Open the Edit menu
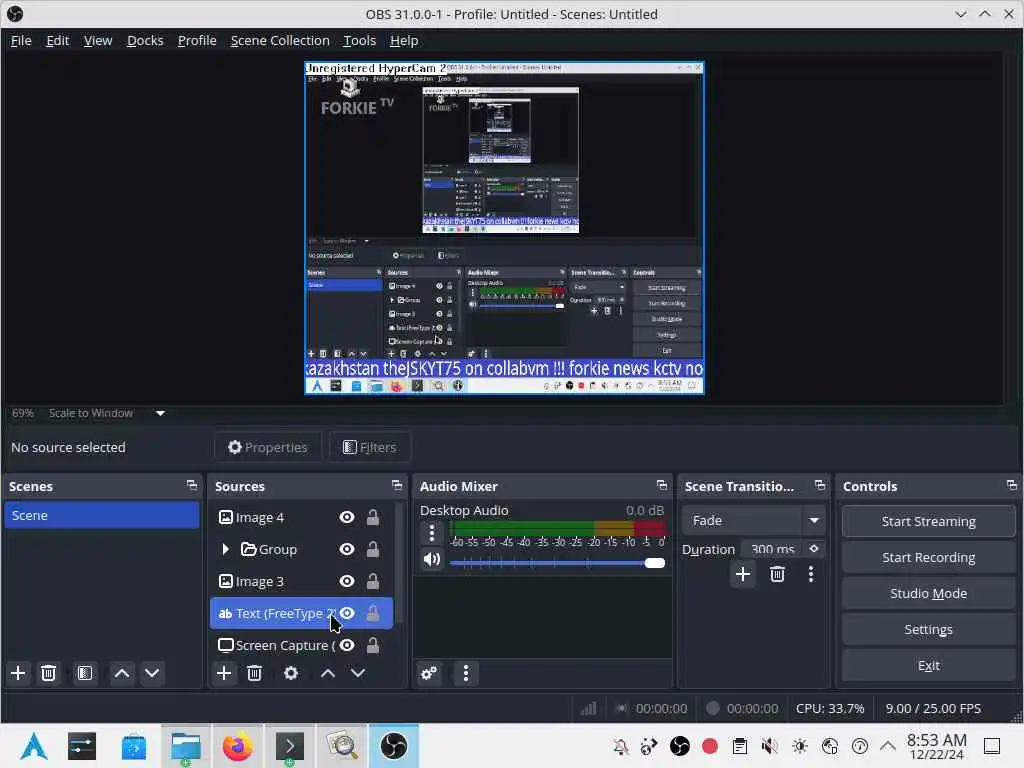This screenshot has height=768, width=1024. click(x=57, y=40)
